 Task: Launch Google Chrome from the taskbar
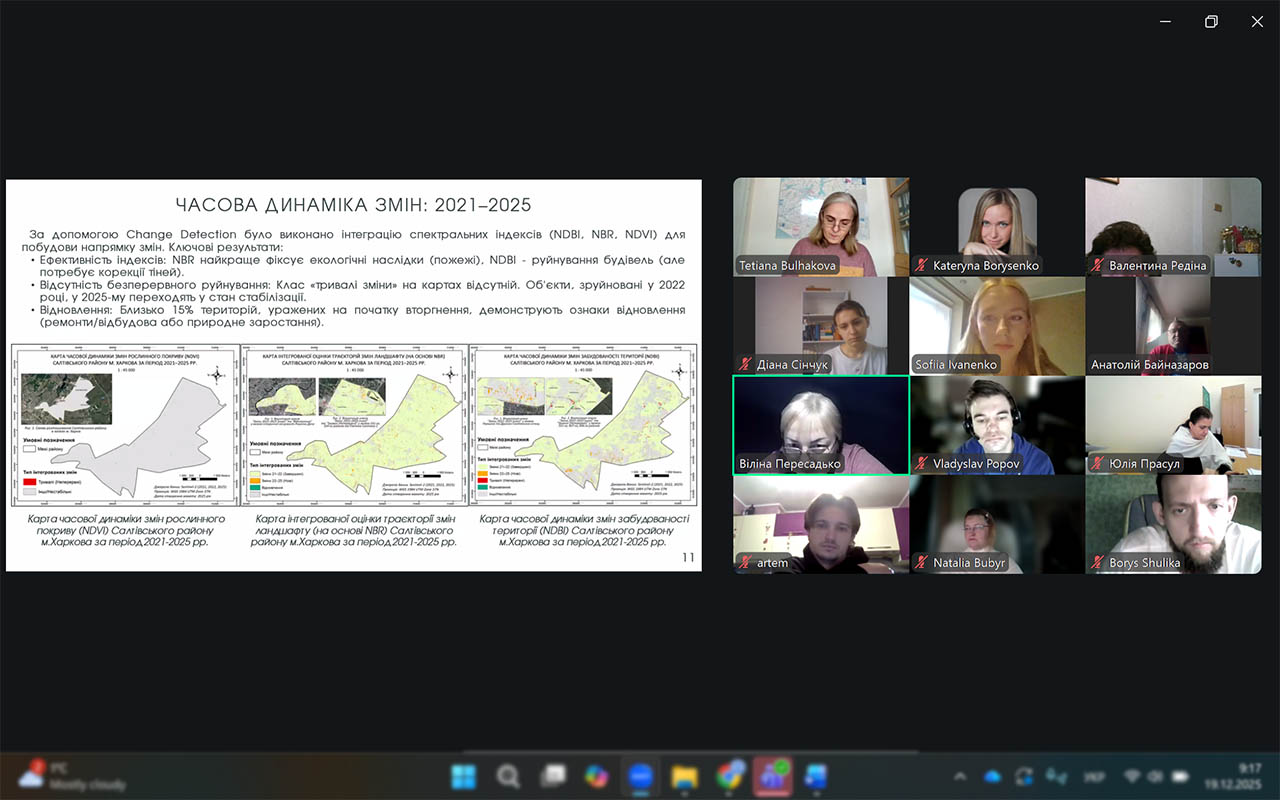729,776
